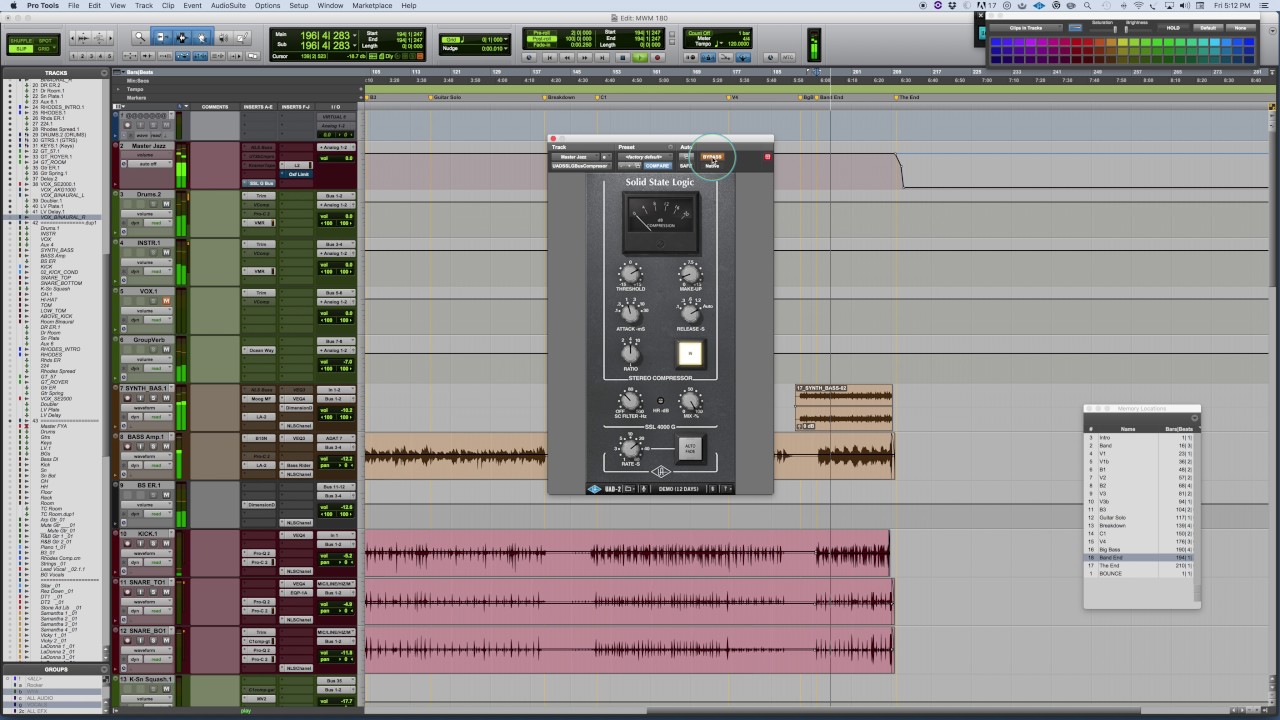Select zoom preset 3

pos(90,56)
